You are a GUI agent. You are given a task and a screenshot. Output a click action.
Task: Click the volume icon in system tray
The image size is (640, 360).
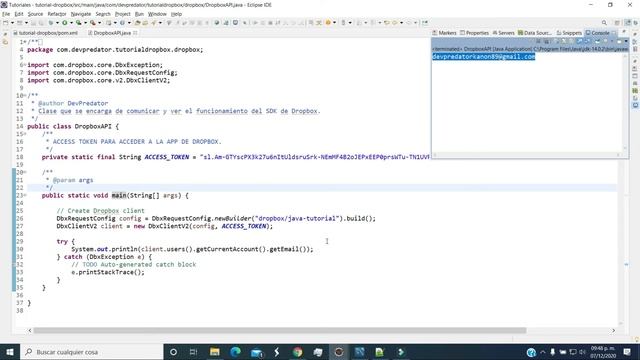coord(582,352)
